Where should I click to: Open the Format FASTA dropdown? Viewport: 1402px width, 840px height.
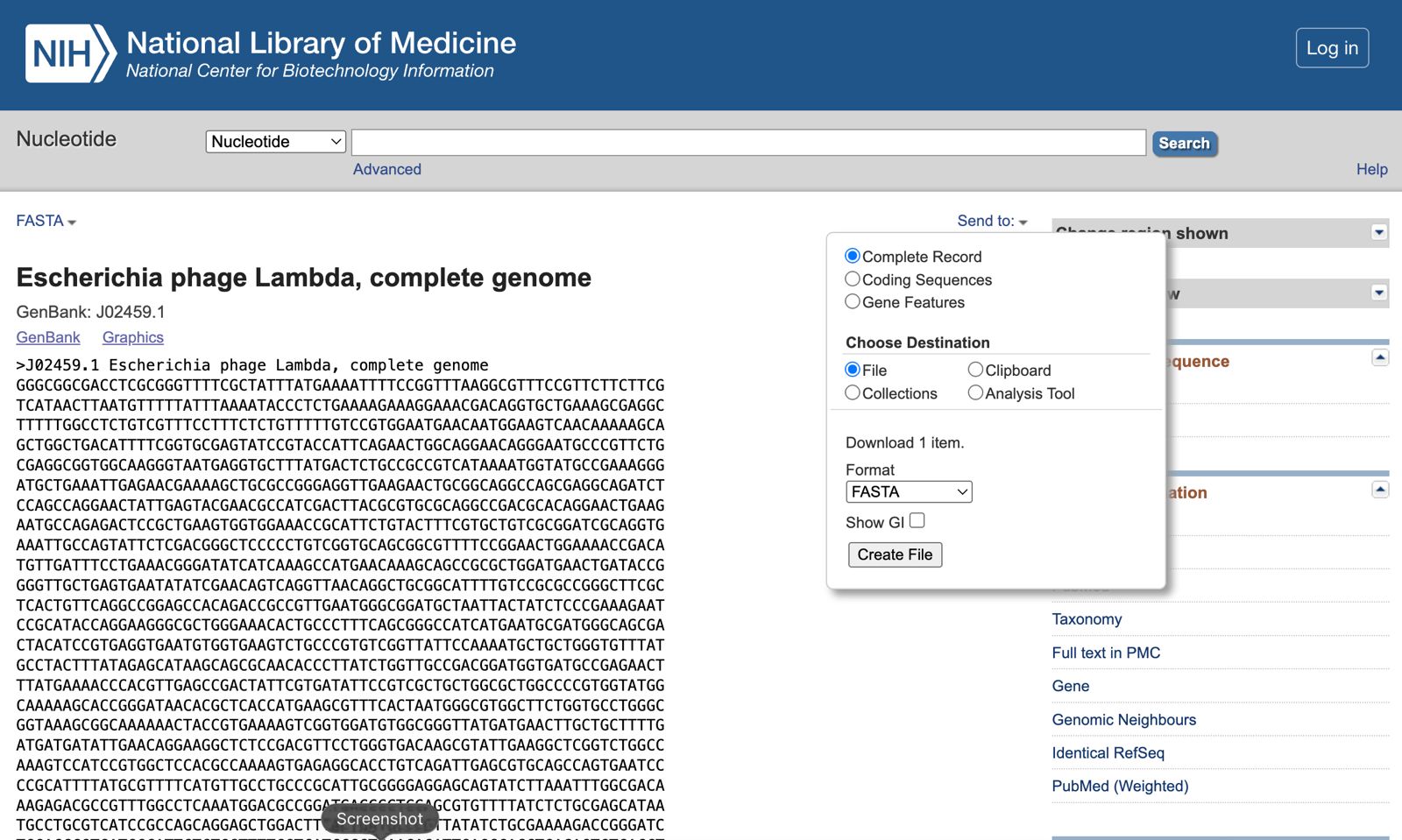pos(909,492)
